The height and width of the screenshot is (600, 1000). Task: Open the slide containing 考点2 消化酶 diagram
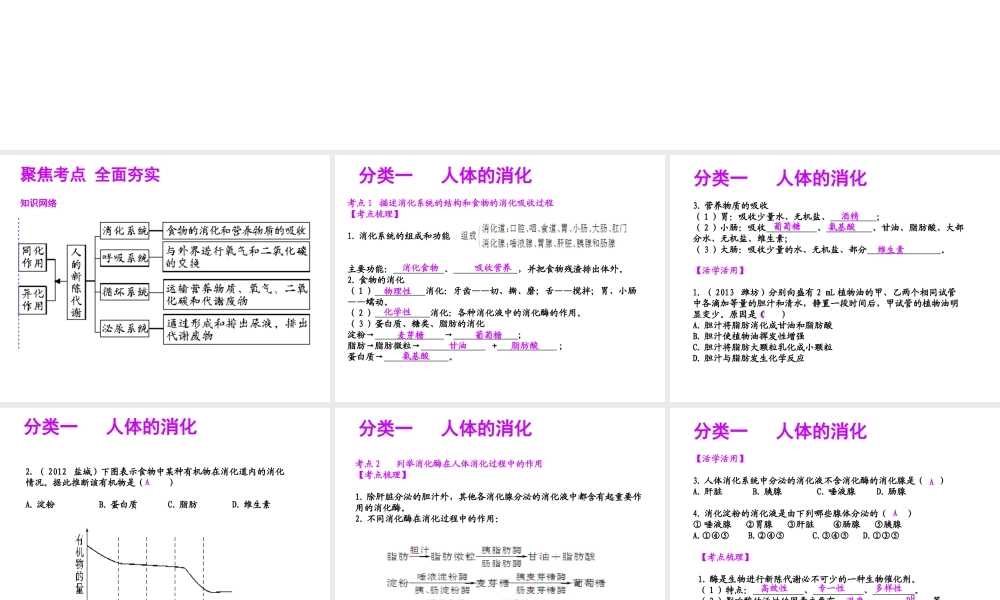(x=499, y=504)
